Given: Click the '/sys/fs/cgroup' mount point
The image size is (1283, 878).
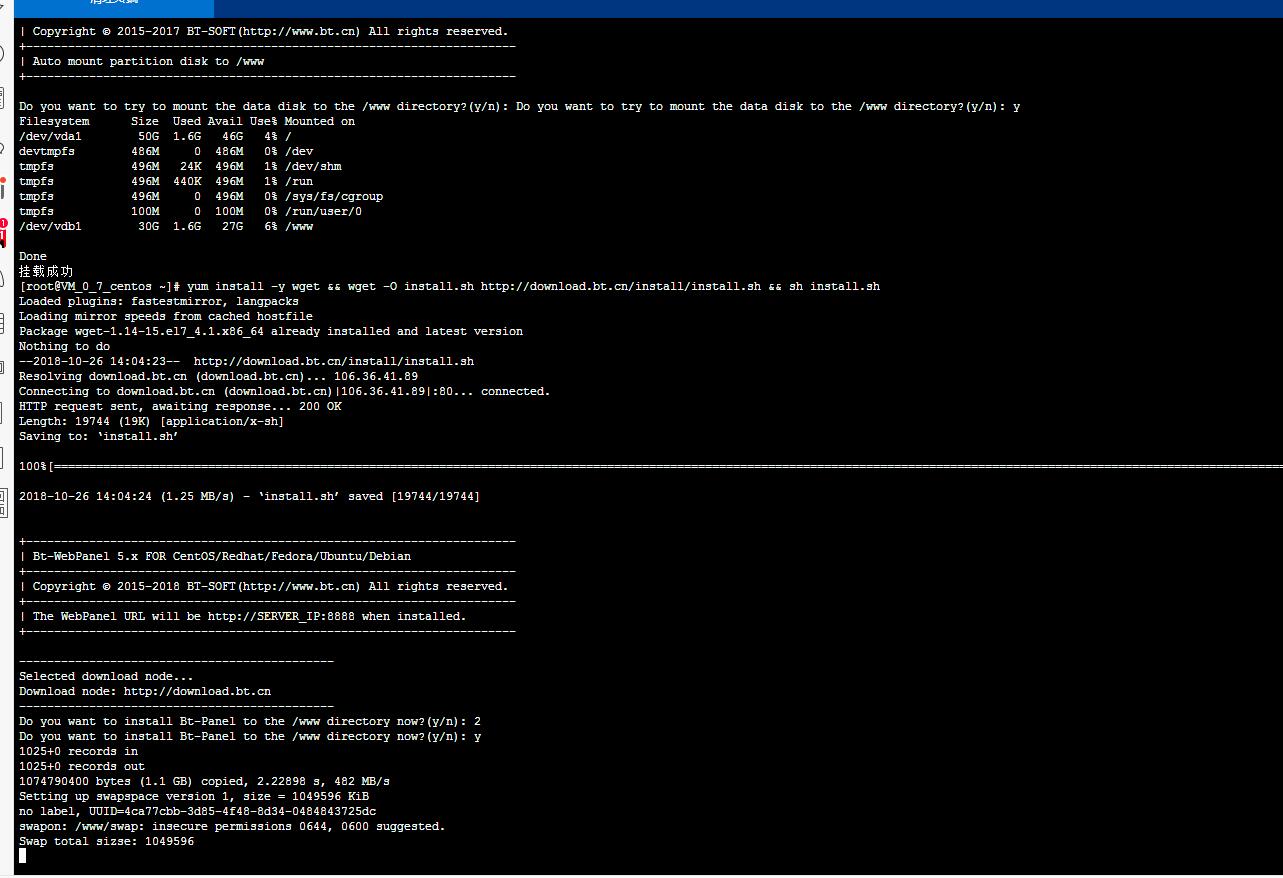Looking at the screenshot, I should pyautogui.click(x=334, y=196).
